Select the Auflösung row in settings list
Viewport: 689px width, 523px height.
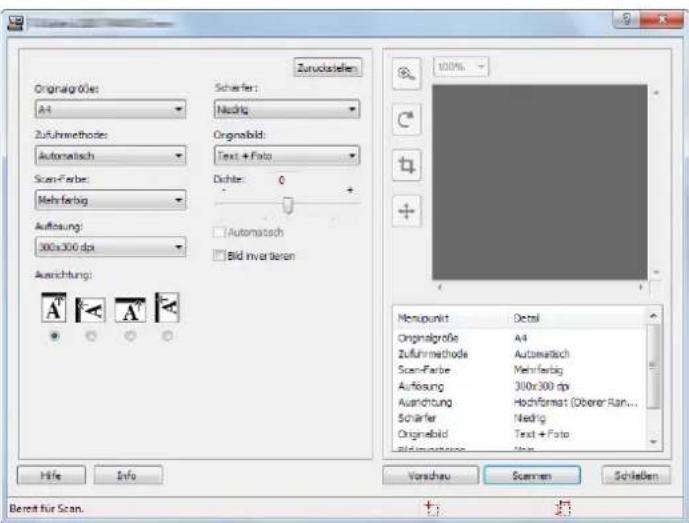click(x=521, y=386)
